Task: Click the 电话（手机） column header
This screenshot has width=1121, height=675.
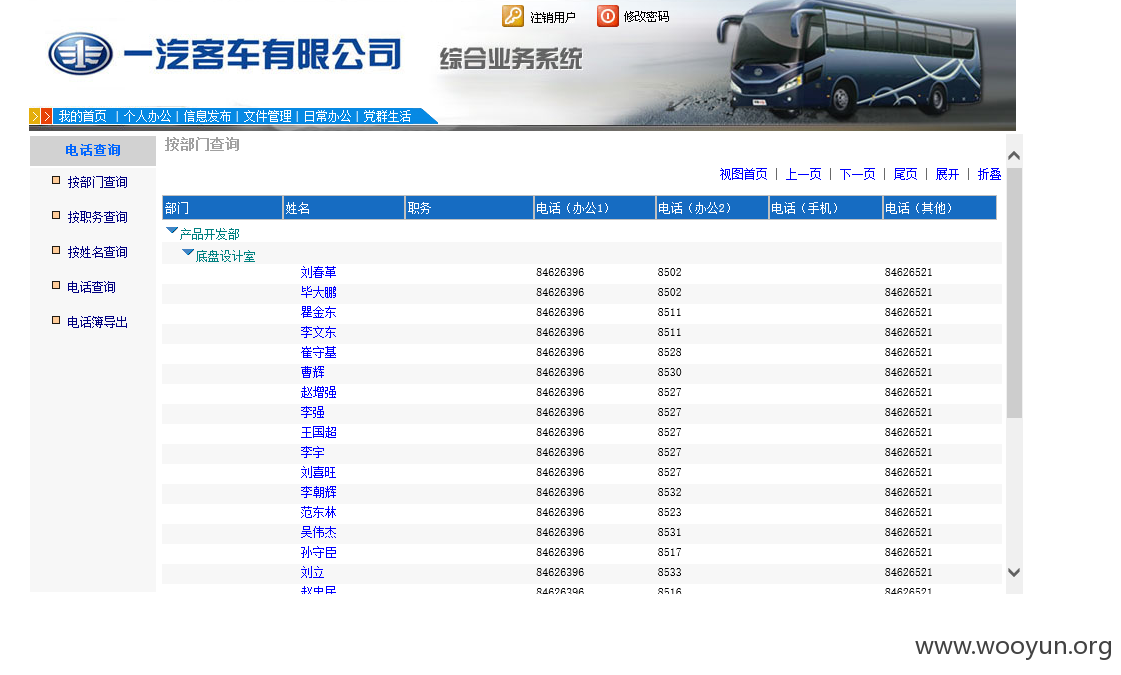Action: 826,207
